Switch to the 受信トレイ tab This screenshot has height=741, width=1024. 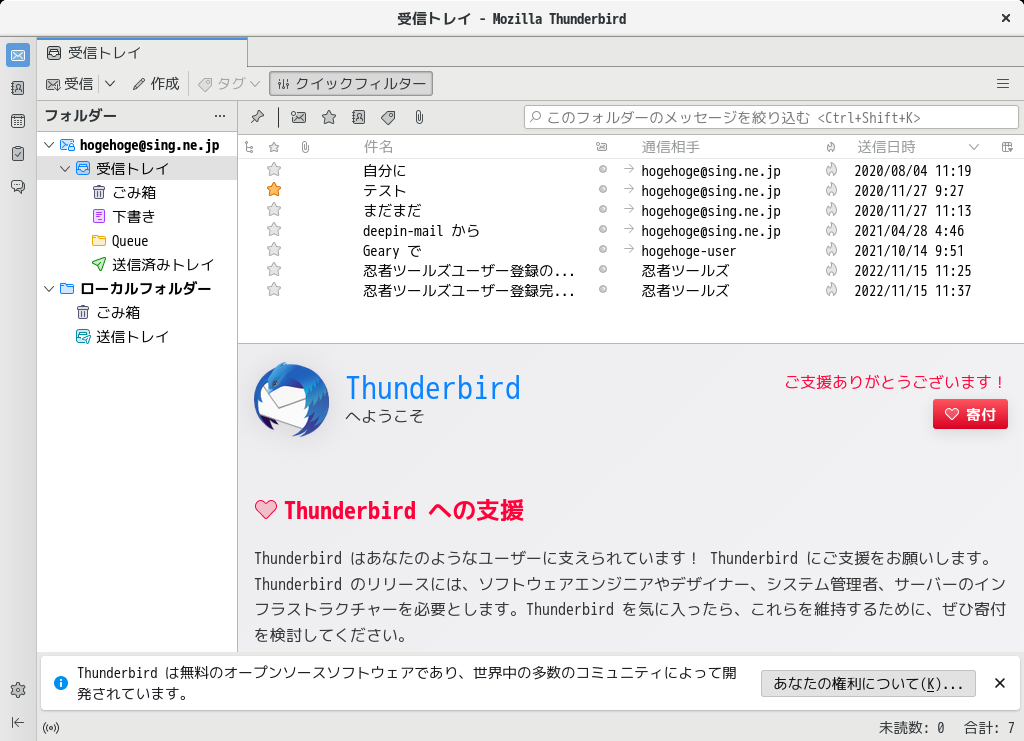pyautogui.click(x=142, y=52)
